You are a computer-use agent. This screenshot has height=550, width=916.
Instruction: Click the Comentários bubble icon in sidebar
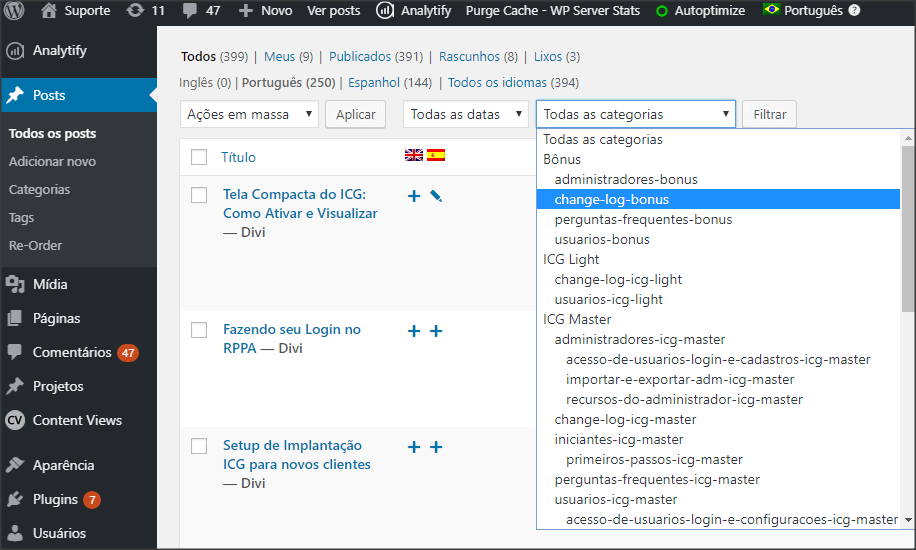coord(15,352)
